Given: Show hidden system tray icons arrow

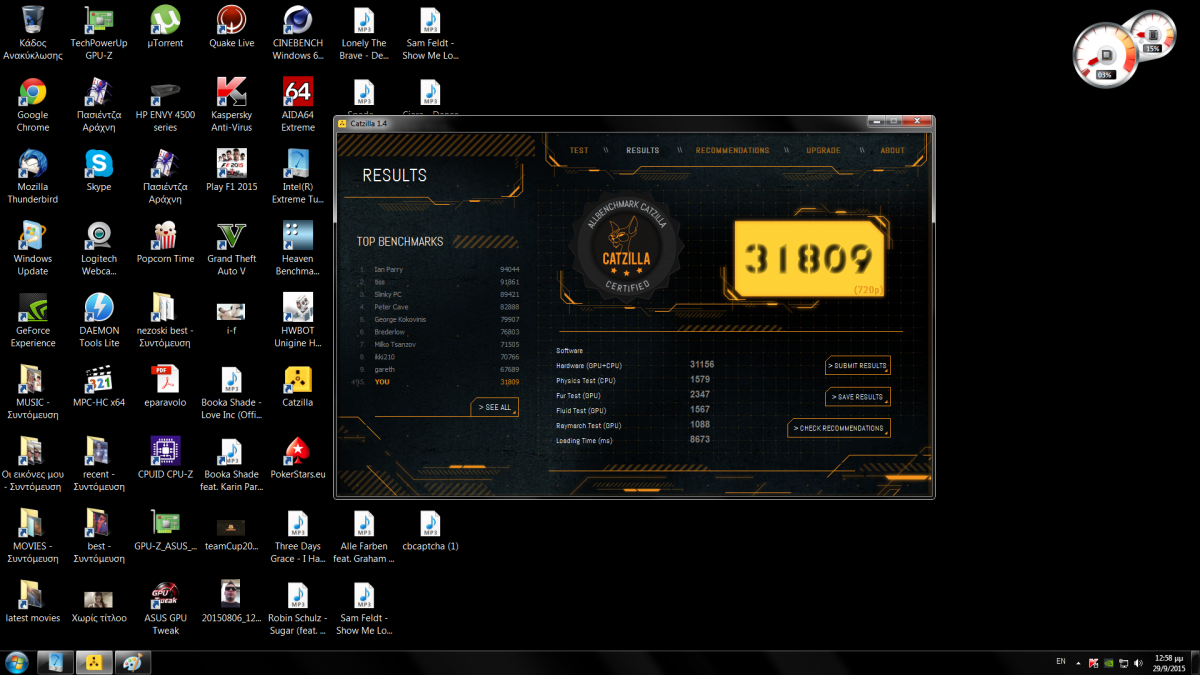Looking at the screenshot, I should click(1078, 662).
